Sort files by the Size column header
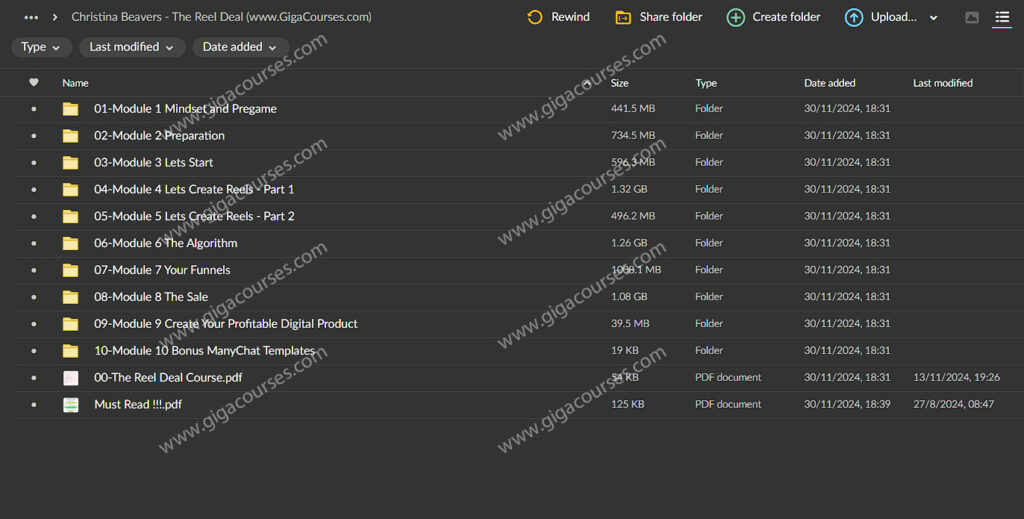Image resolution: width=1024 pixels, height=519 pixels. click(x=620, y=83)
